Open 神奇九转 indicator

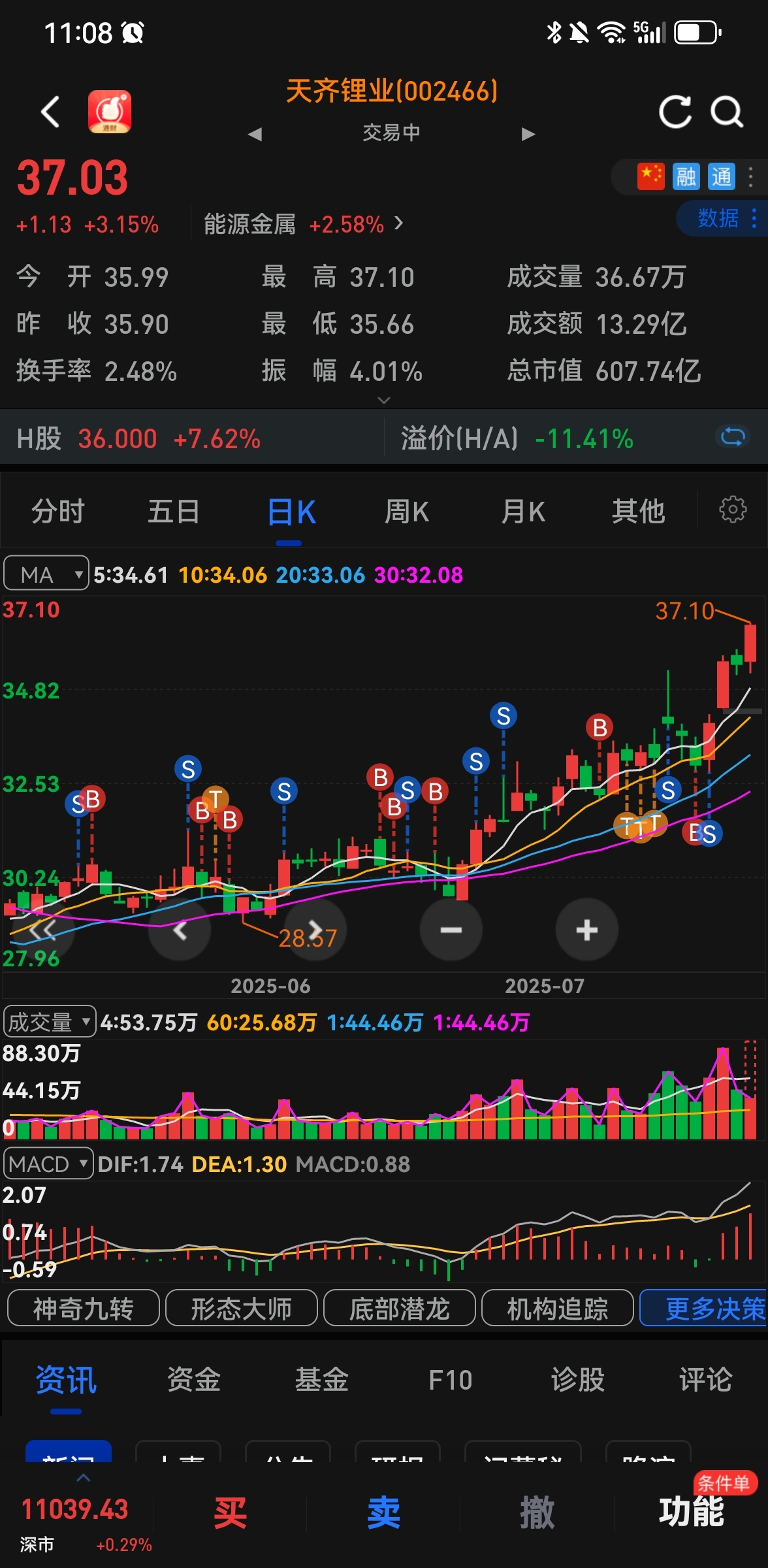click(84, 1308)
